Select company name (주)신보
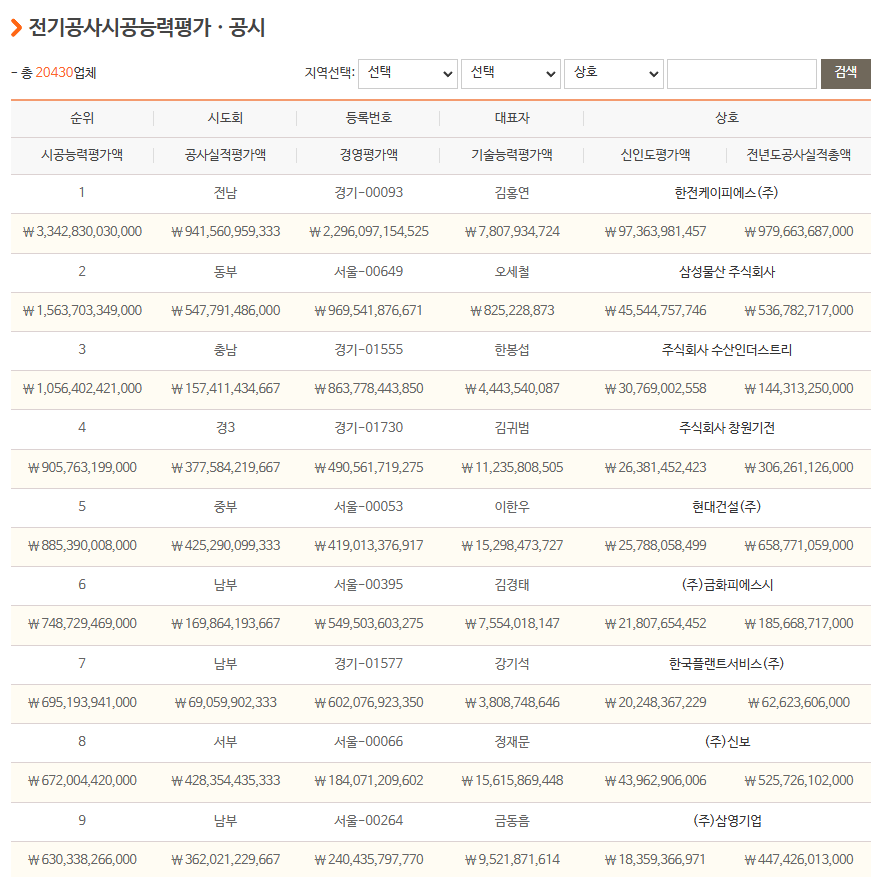Image resolution: width=887 pixels, height=877 pixels. (x=726, y=741)
